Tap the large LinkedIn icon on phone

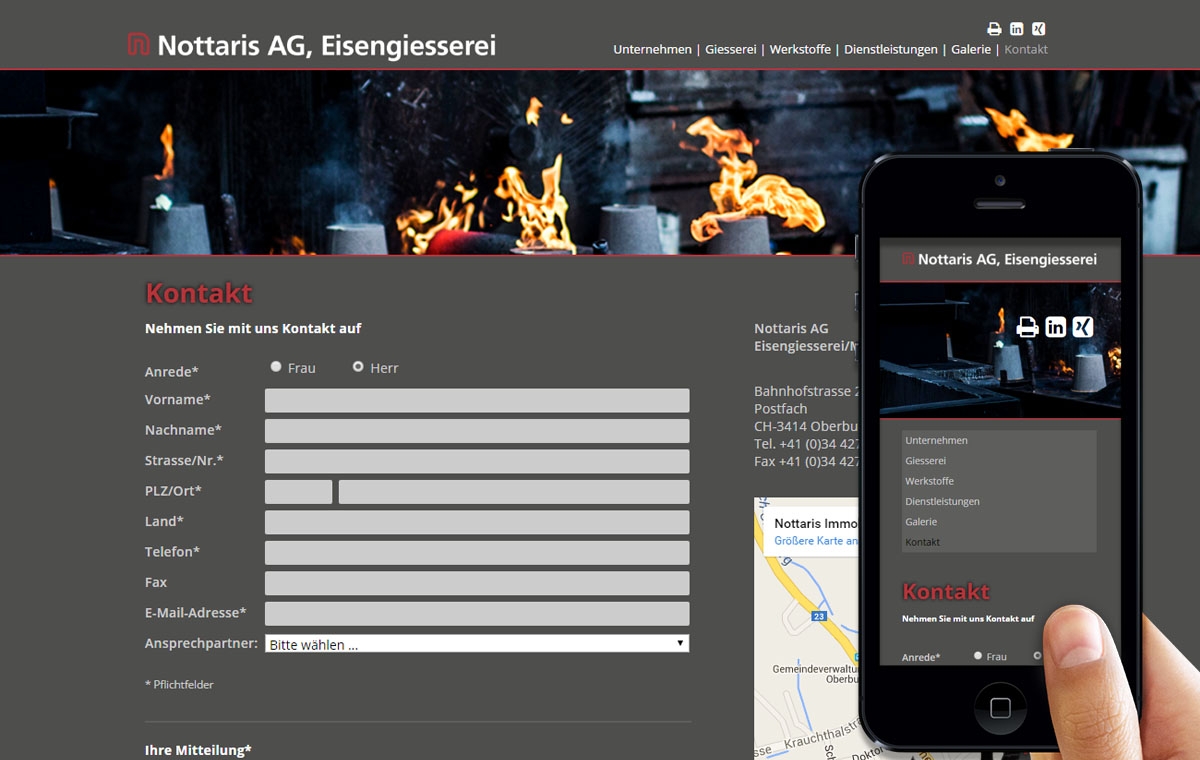click(x=1055, y=327)
